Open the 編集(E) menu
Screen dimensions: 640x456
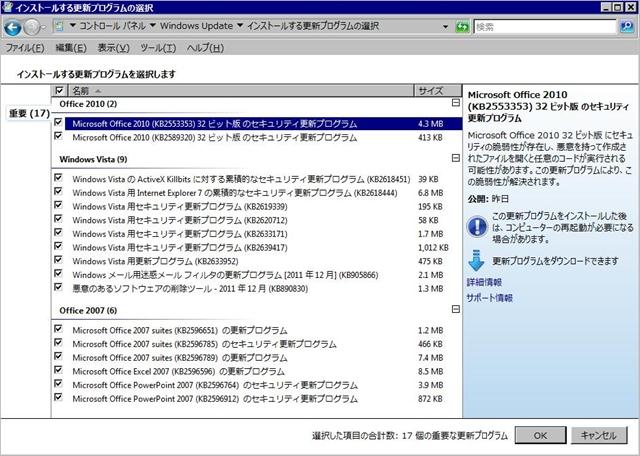coord(71,48)
